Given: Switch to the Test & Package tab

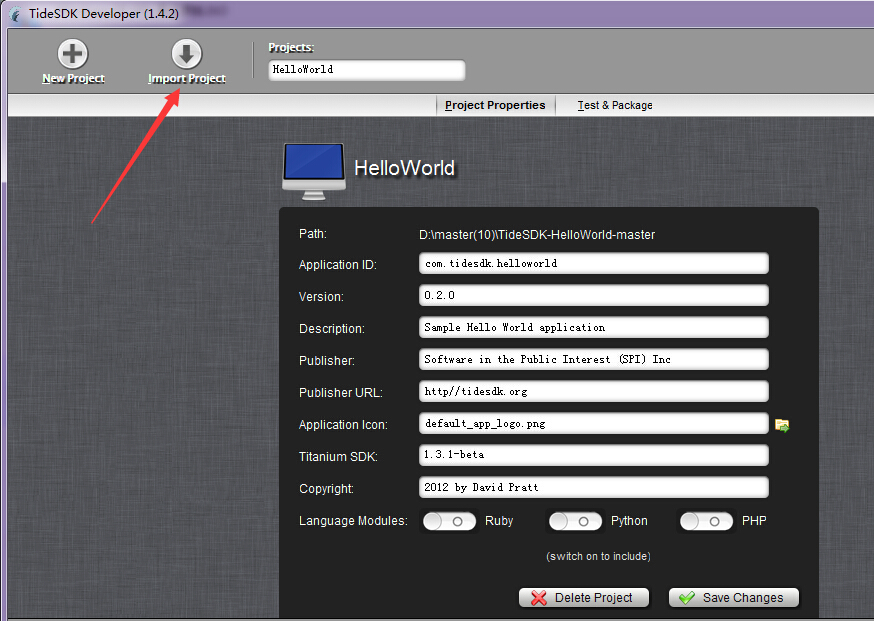Looking at the screenshot, I should (x=615, y=105).
